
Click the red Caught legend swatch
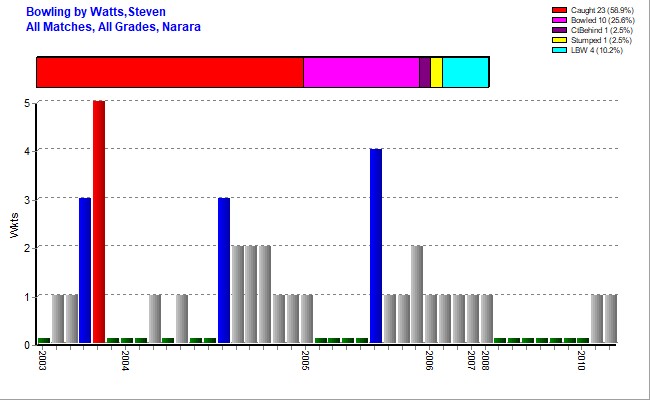[559, 10]
